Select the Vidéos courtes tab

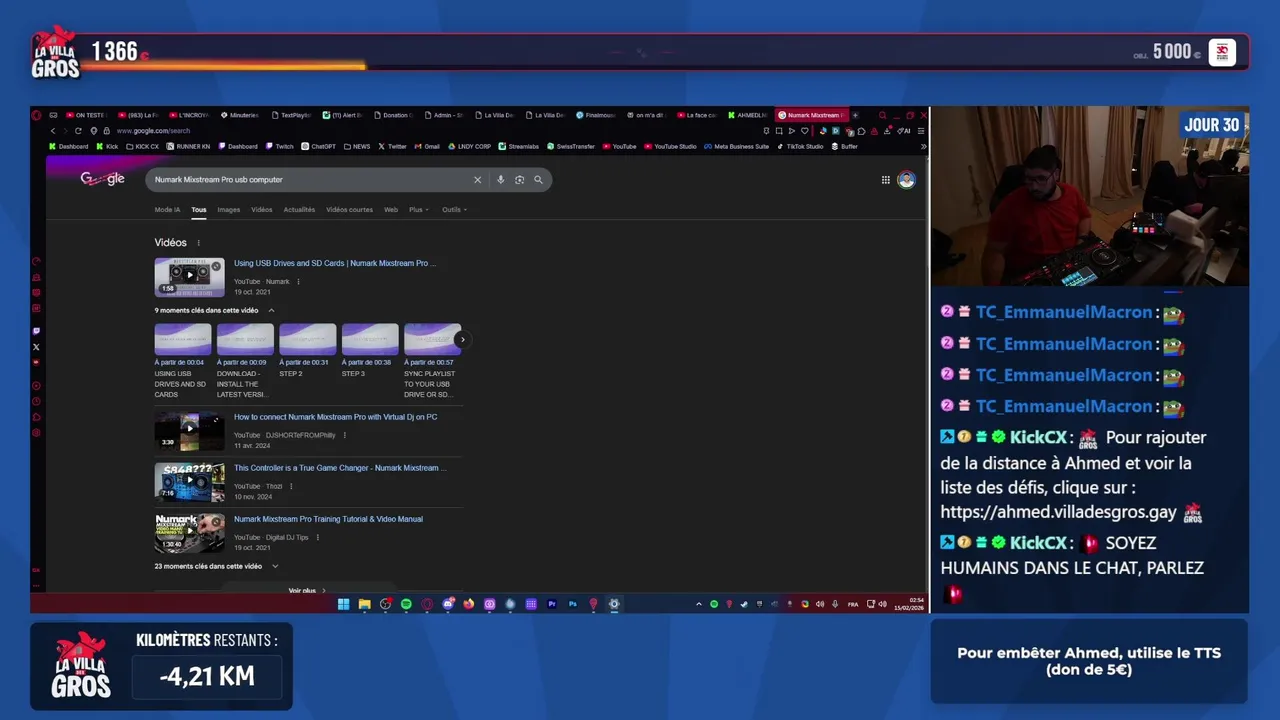tap(349, 210)
